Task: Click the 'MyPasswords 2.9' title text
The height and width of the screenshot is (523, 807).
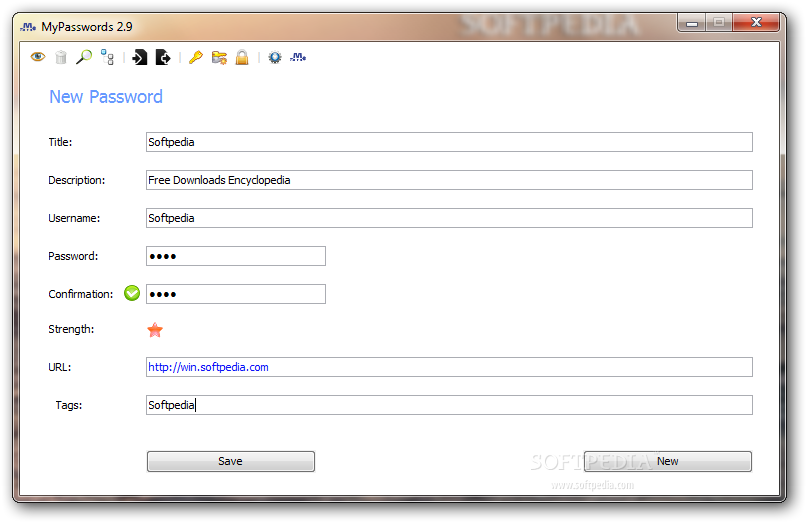Action: (87, 27)
